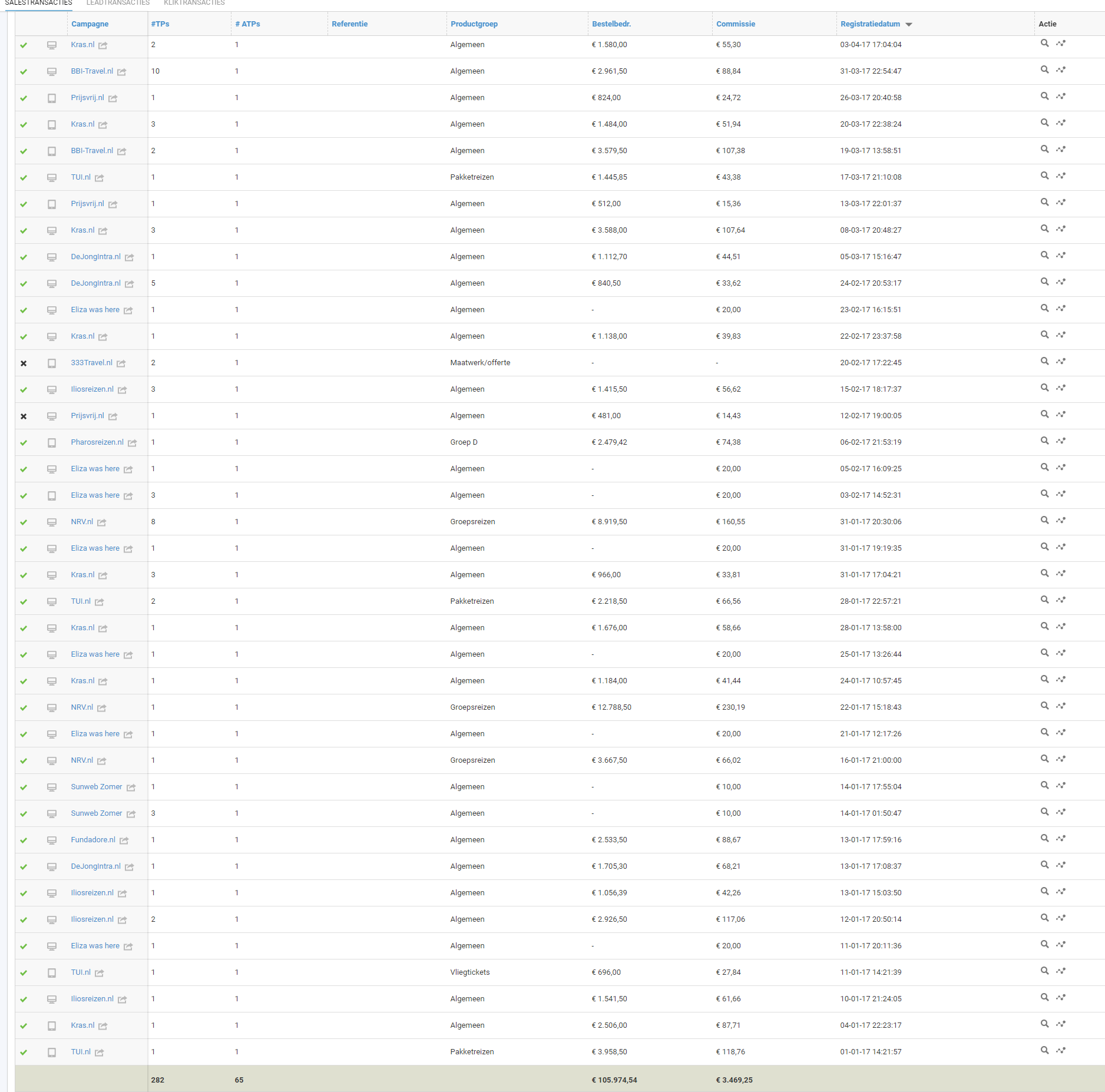Open external link icon beside Pharosreizen.nl
Viewport: 1105px width, 1092px height.
133,443
